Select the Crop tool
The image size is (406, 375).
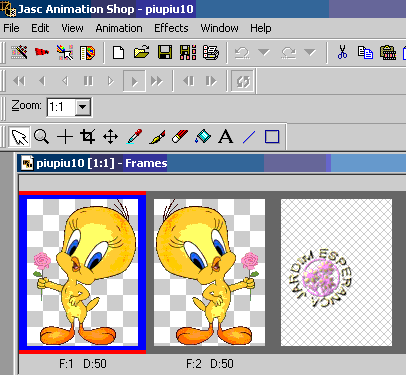pos(88,137)
